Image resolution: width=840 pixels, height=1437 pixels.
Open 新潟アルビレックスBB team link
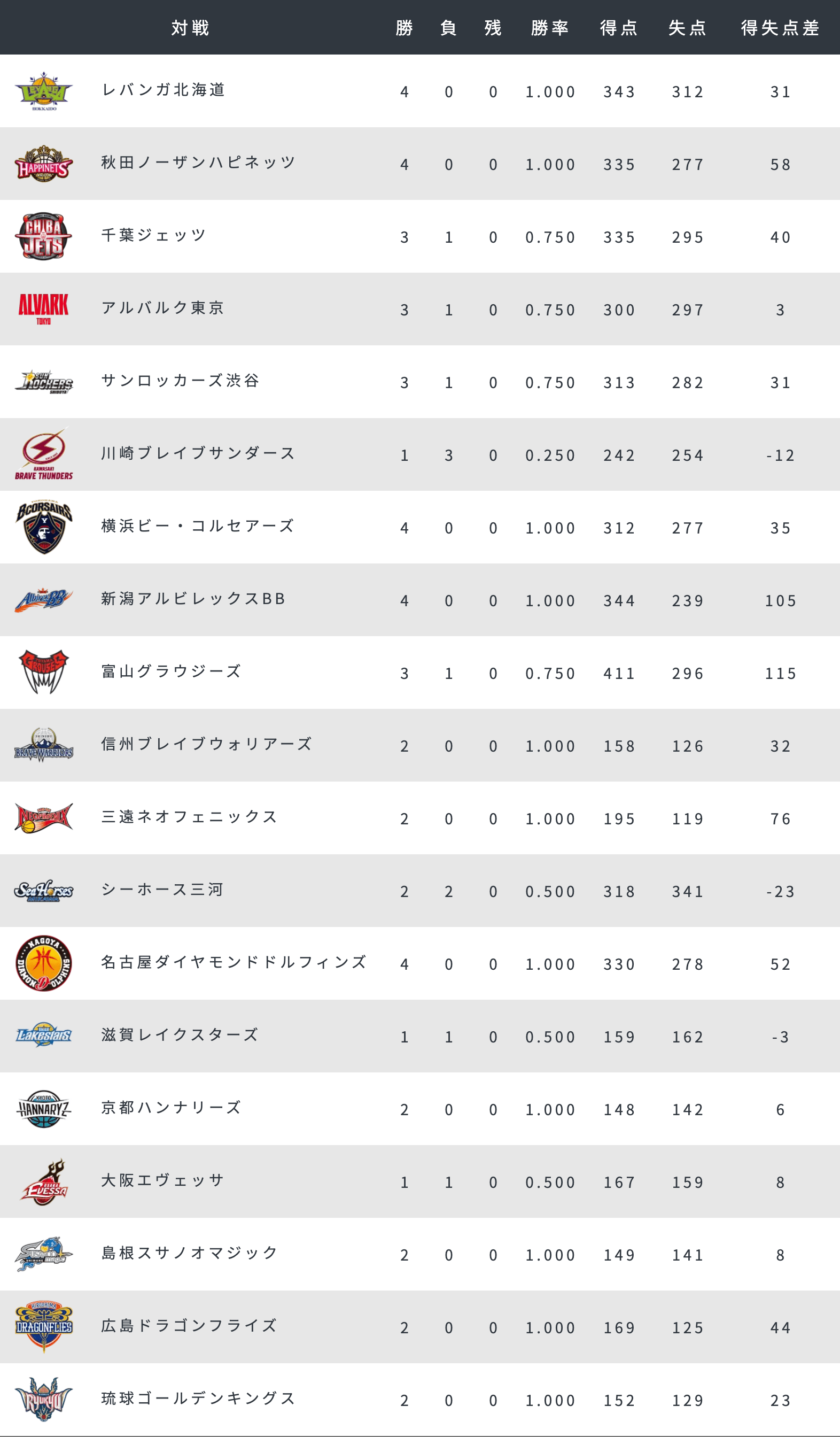(x=193, y=598)
